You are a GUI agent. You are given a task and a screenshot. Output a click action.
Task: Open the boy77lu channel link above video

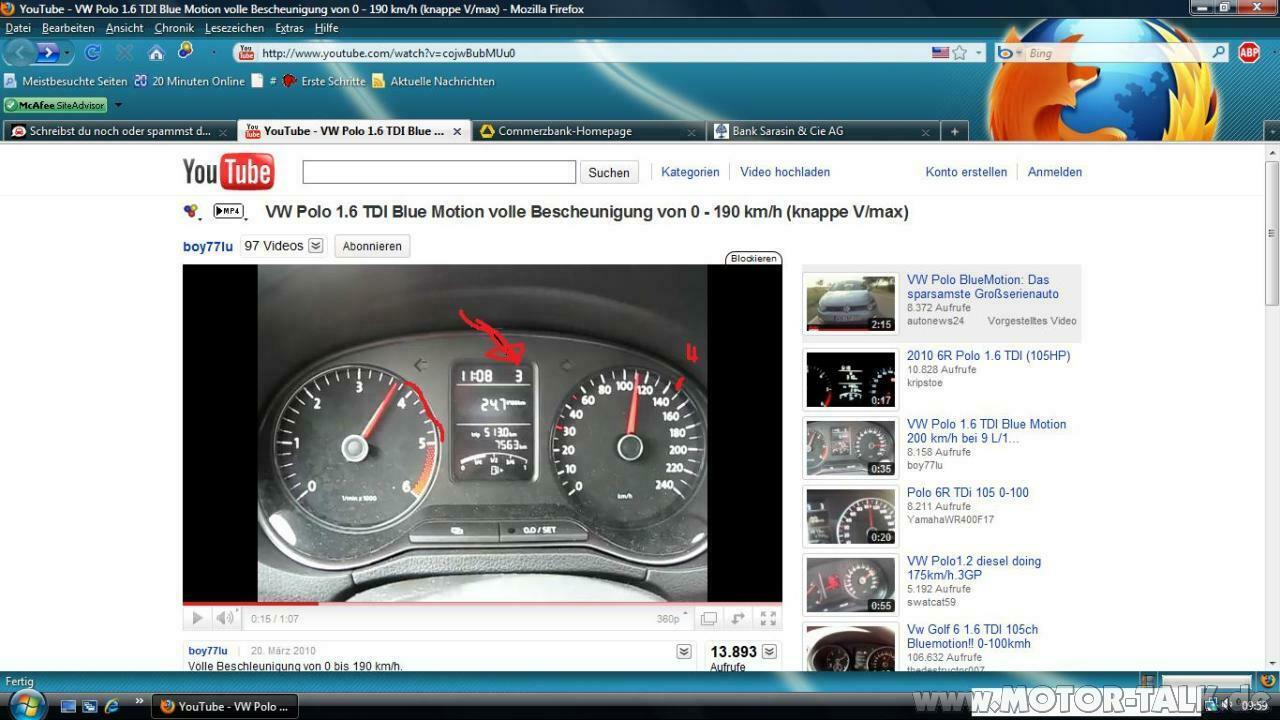tap(207, 247)
